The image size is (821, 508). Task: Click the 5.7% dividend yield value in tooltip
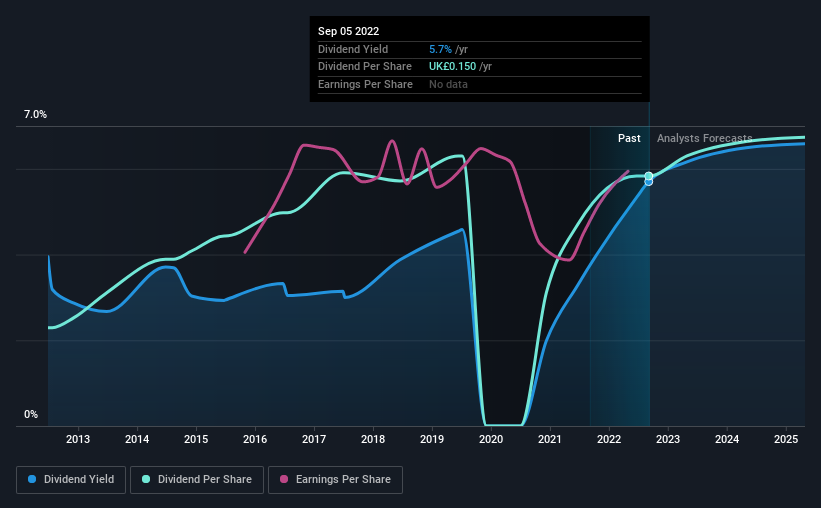point(440,49)
